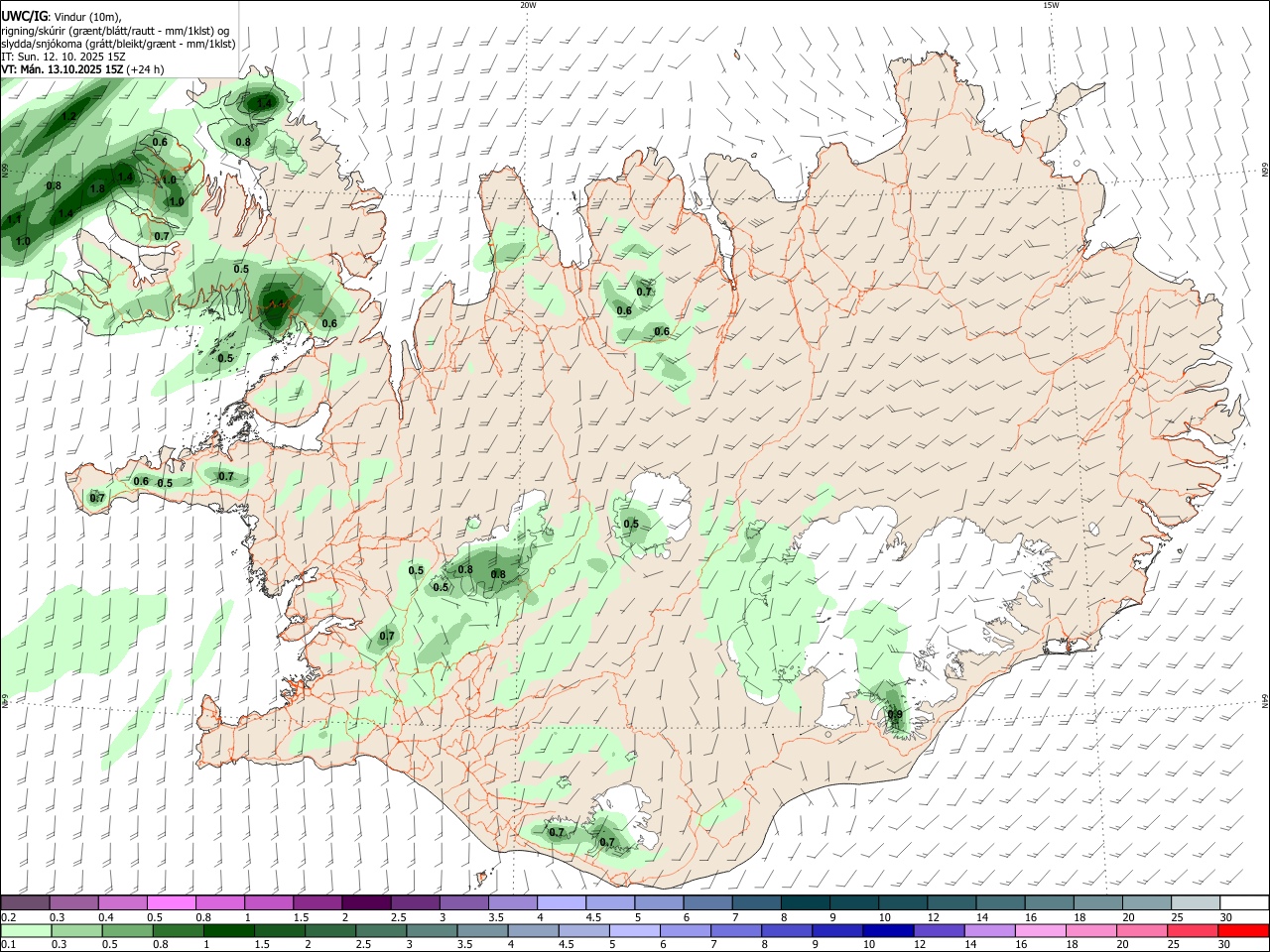Image resolution: width=1270 pixels, height=952 pixels.
Task: Click the bright red swatch ending the lower legend
Action: pyautogui.click(x=1242, y=930)
